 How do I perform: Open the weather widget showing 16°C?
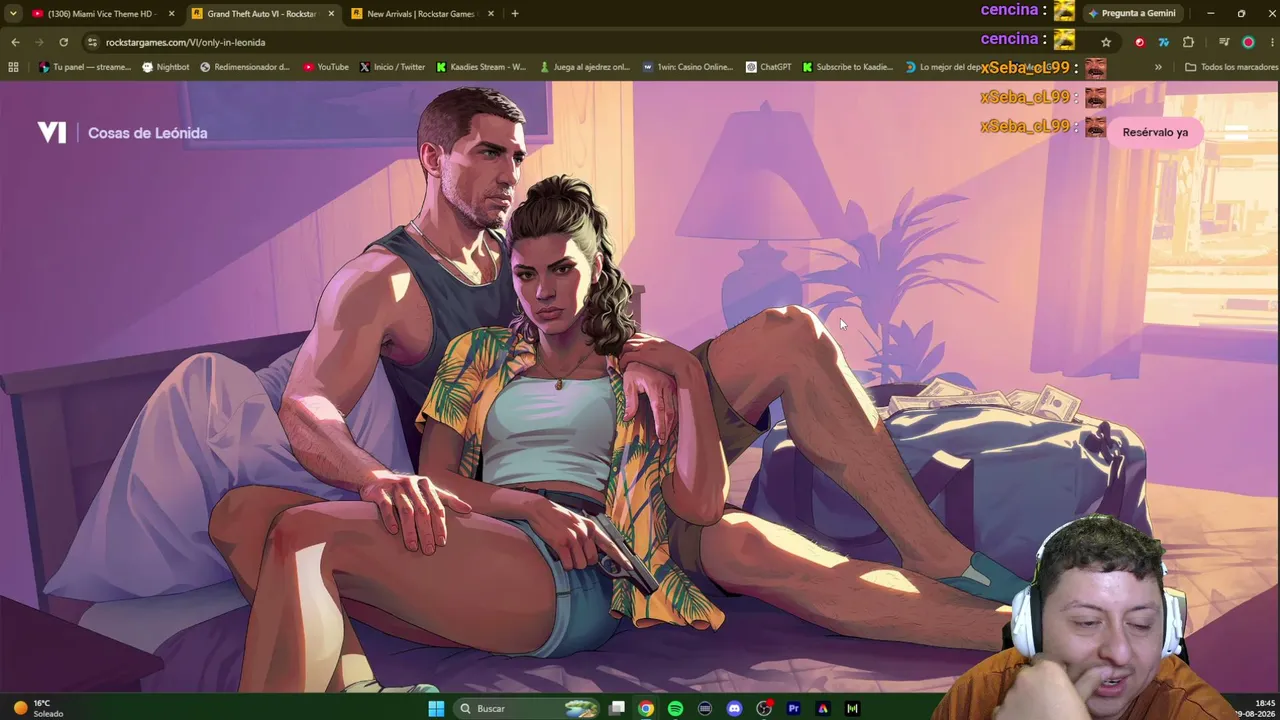38,708
